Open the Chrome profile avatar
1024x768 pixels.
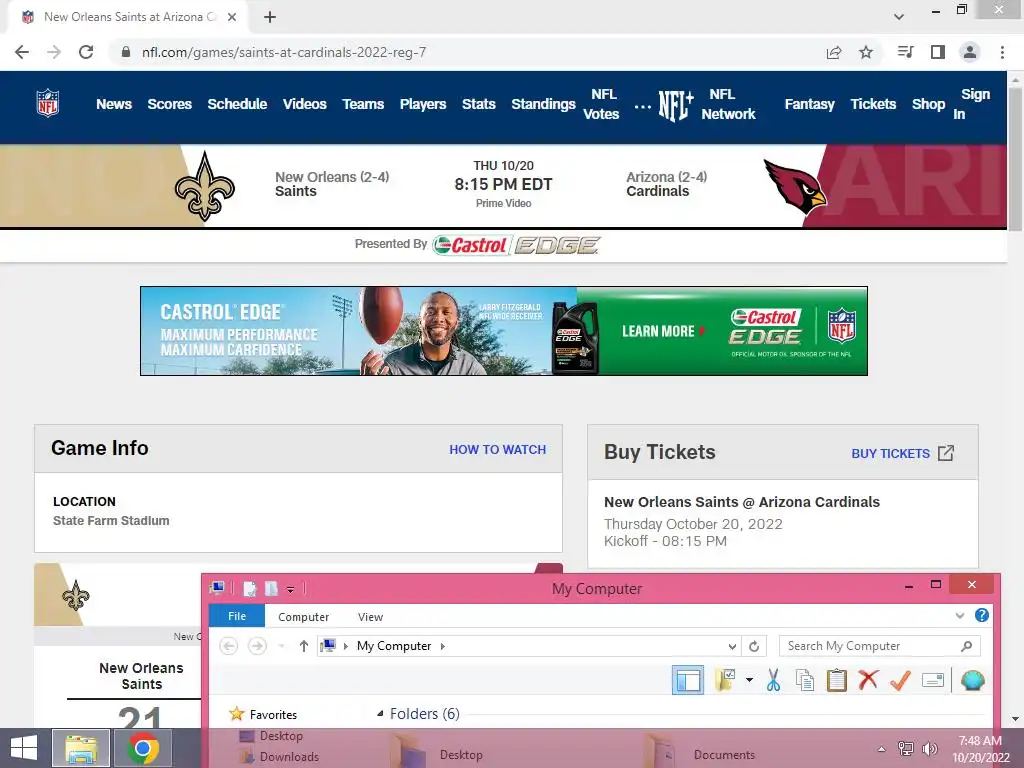pos(970,52)
